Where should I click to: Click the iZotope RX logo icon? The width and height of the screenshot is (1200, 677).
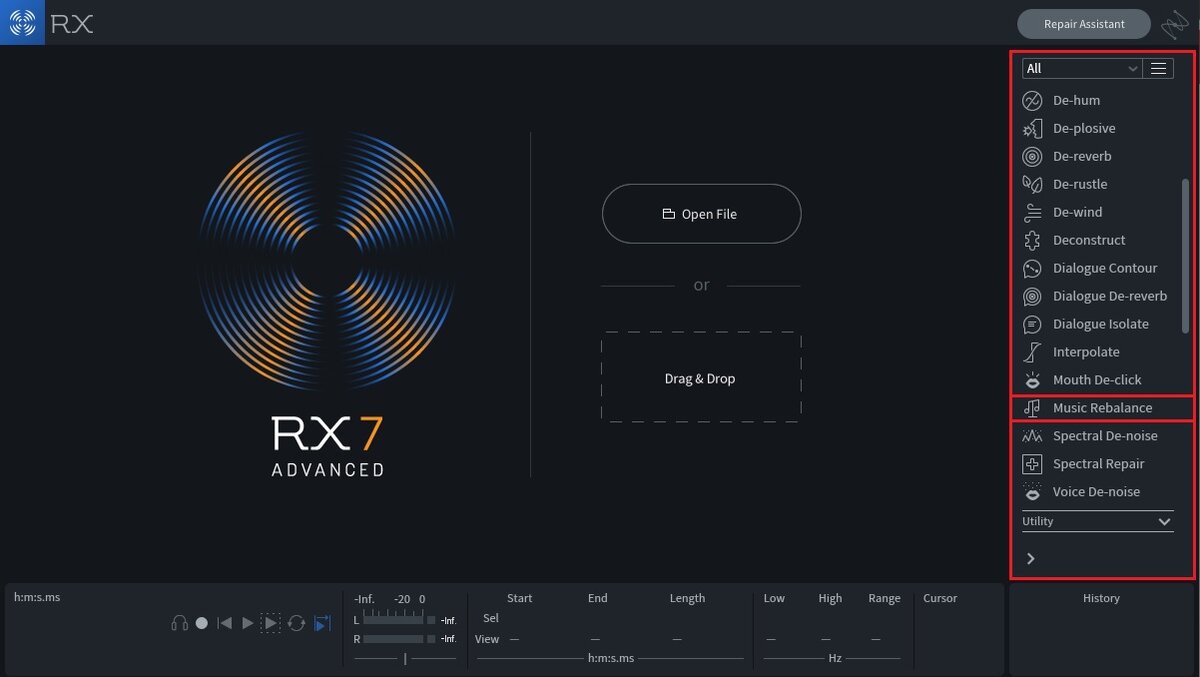point(22,22)
